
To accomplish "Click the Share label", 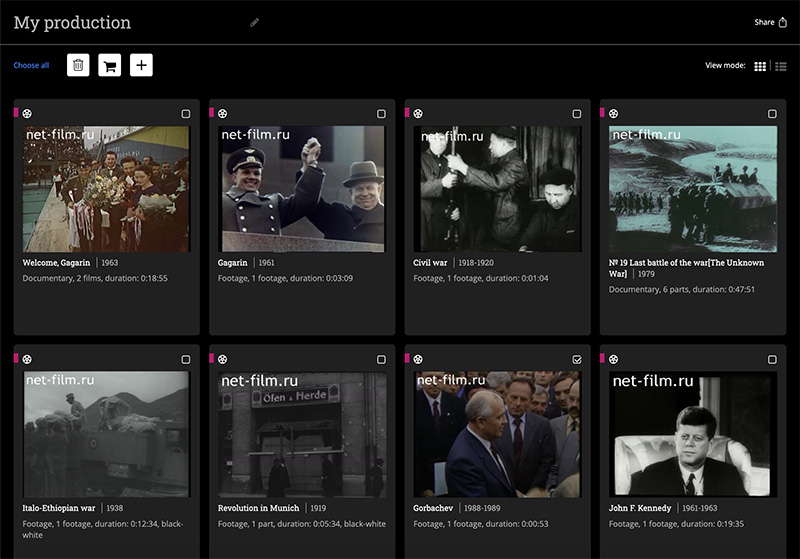I will [764, 22].
